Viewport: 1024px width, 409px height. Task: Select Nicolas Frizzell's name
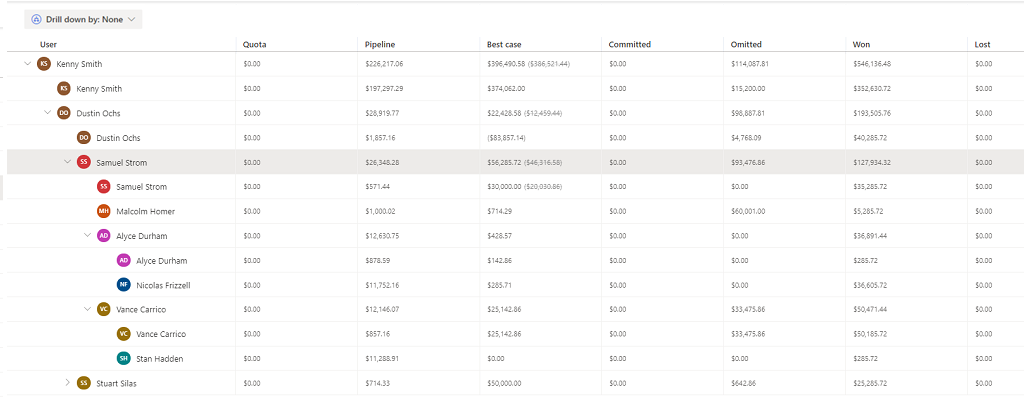click(x=163, y=285)
